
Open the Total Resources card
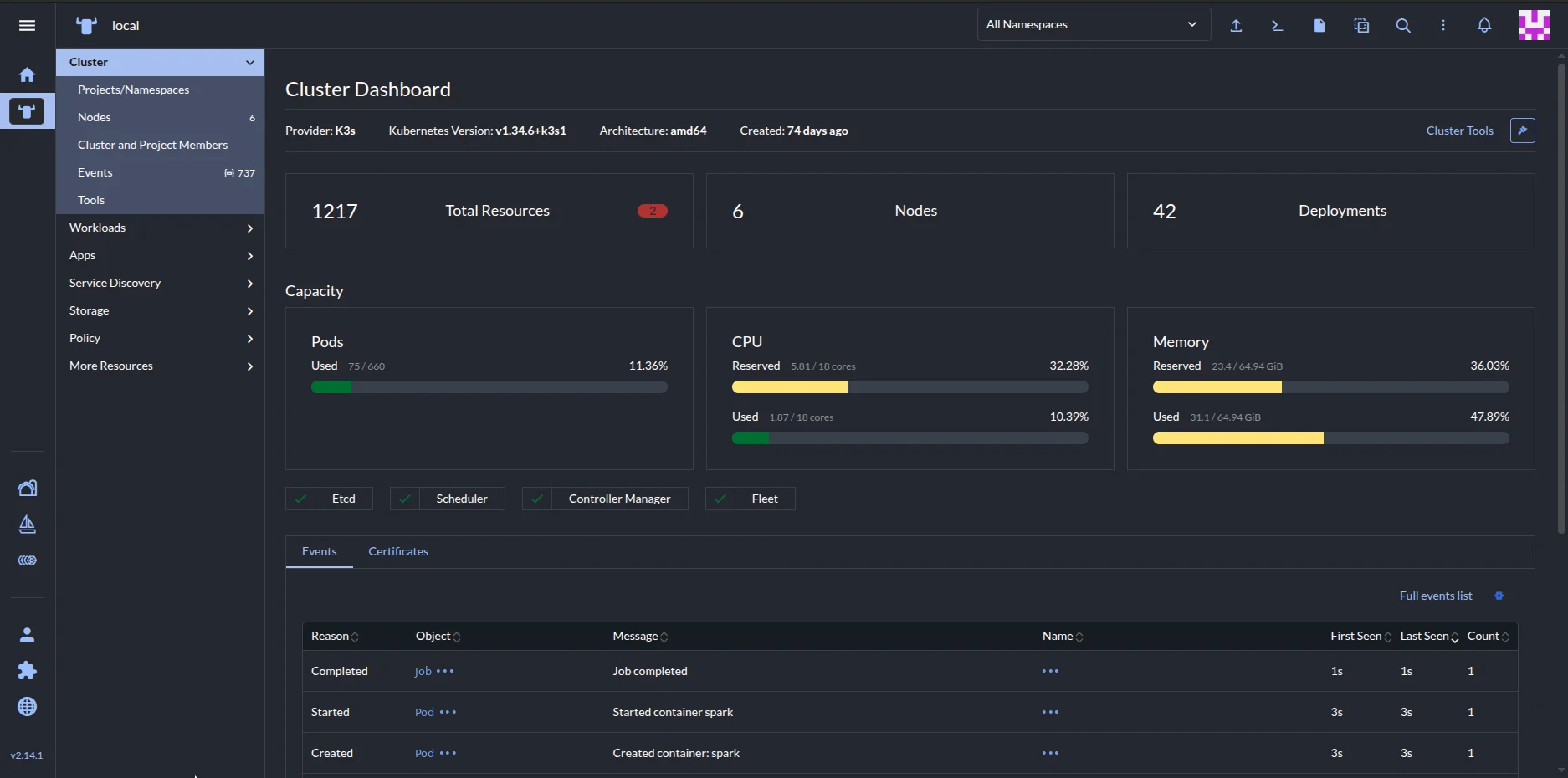(x=489, y=211)
